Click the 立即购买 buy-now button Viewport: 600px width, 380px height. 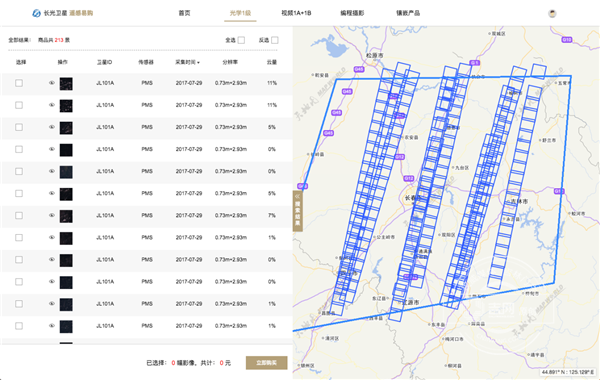pos(266,363)
